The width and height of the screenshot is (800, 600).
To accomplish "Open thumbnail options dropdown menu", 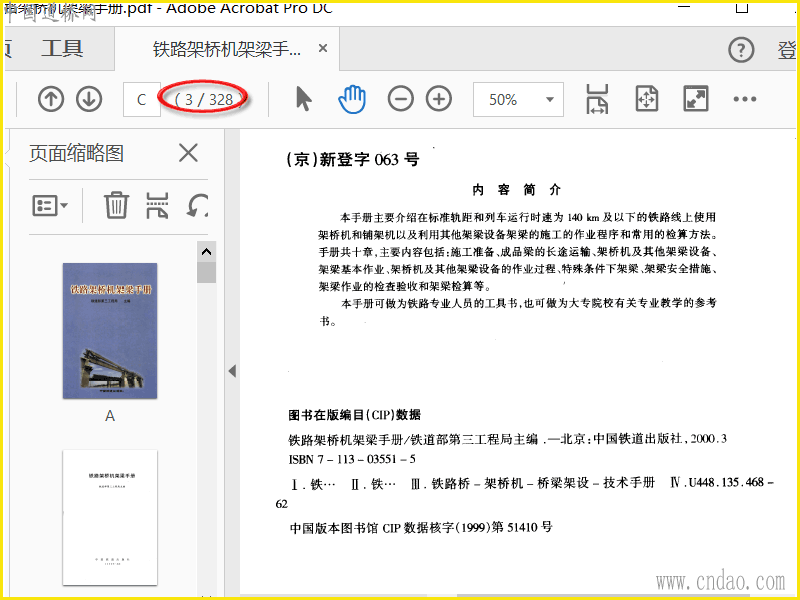I will [50, 206].
